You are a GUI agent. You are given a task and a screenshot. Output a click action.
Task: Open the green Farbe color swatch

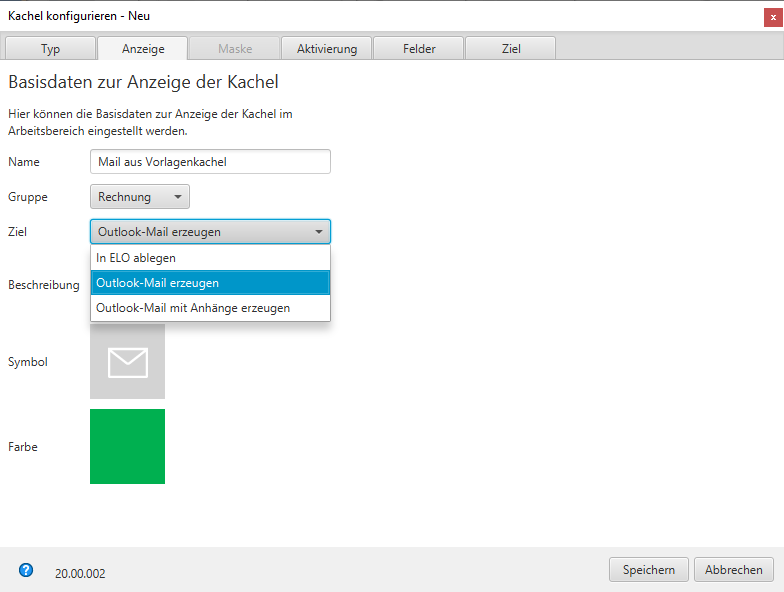(127, 447)
